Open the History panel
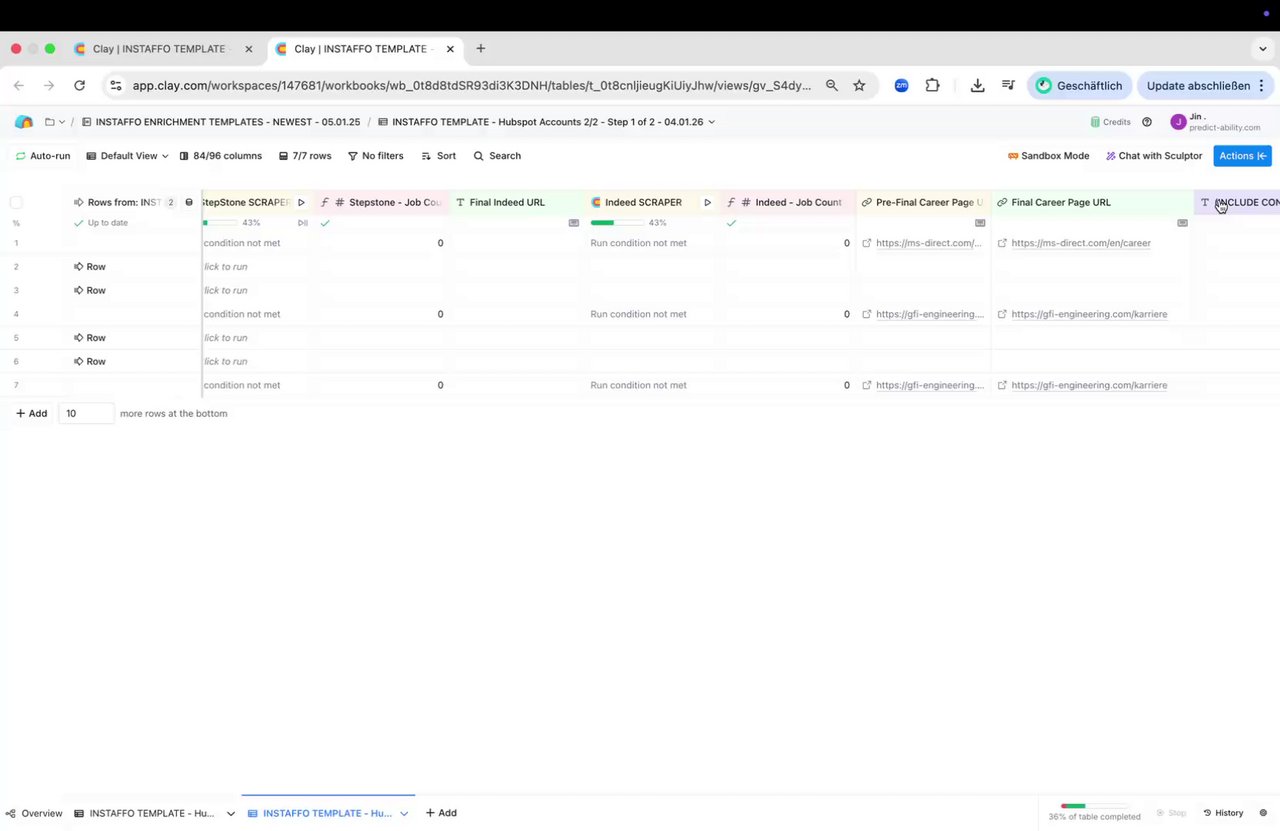The width and height of the screenshot is (1280, 831). 1223,813
